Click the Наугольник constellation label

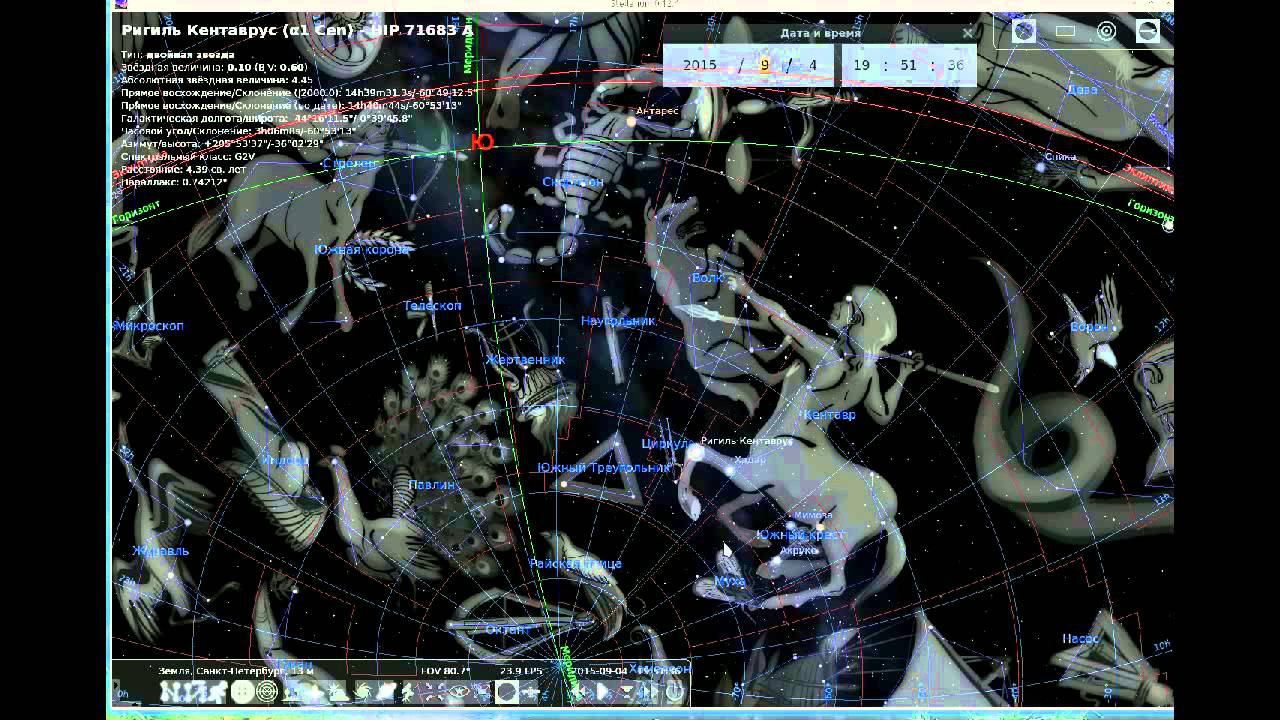(x=618, y=321)
